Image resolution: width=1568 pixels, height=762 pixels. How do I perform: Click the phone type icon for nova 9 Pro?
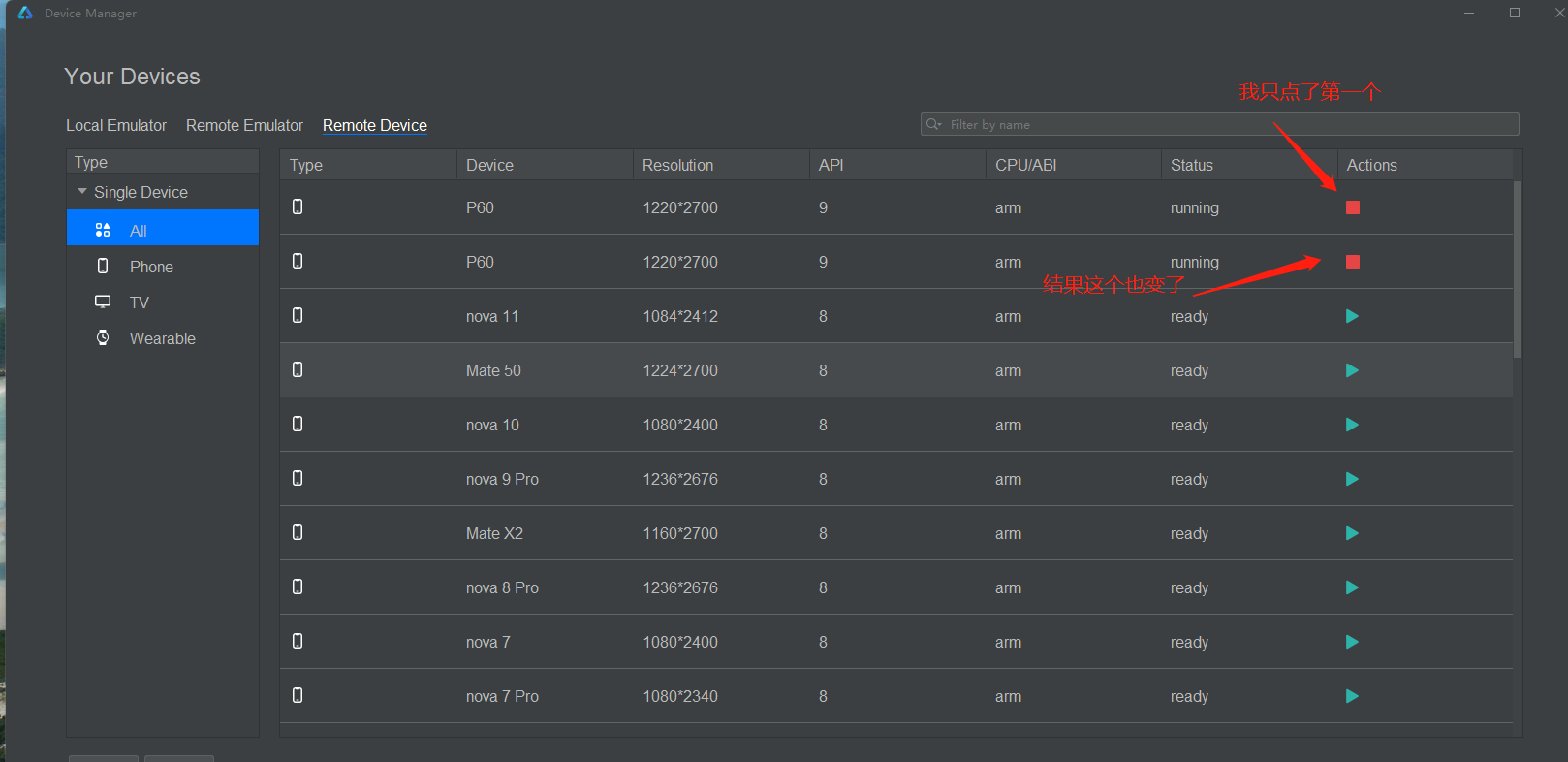pos(298,478)
